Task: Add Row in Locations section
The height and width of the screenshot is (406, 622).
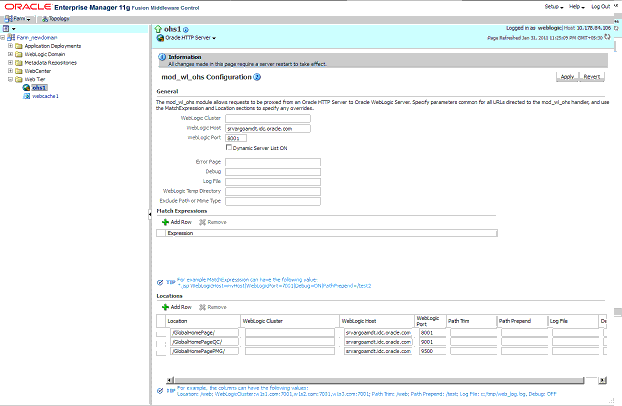Action: click(x=177, y=307)
